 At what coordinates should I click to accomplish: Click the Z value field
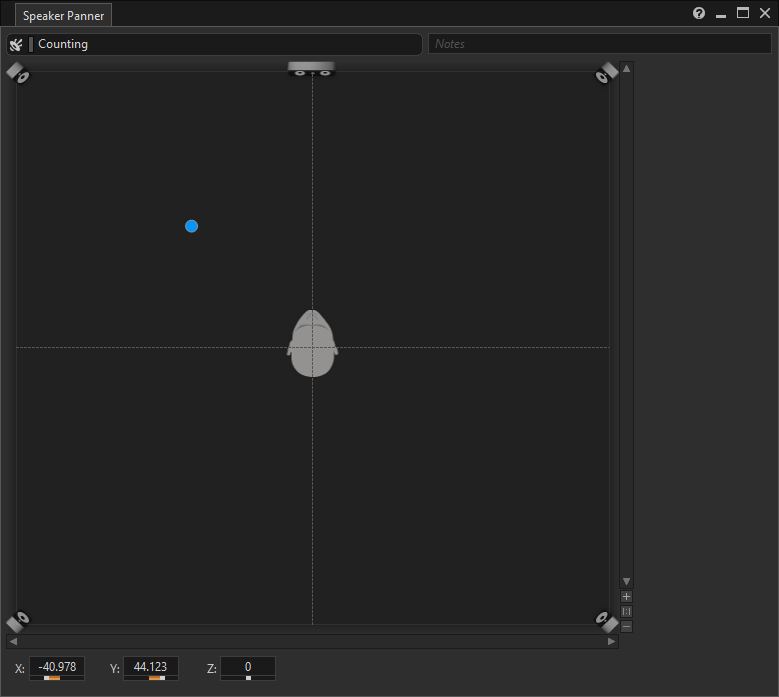pos(248,666)
